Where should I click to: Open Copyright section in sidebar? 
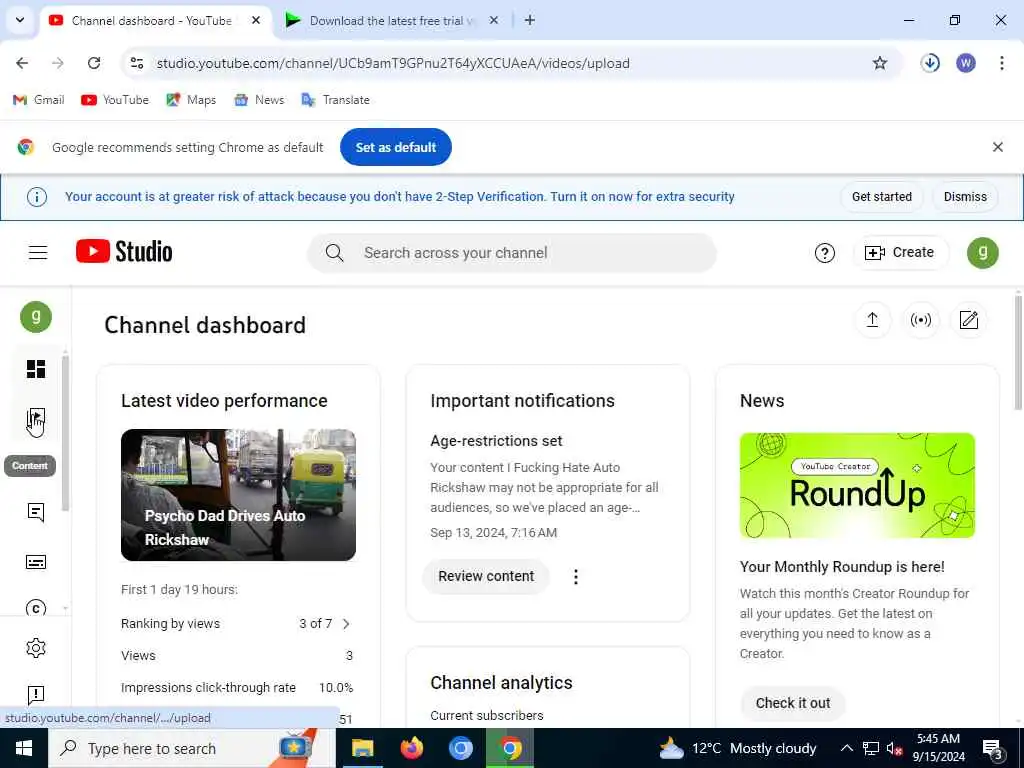tap(36, 607)
